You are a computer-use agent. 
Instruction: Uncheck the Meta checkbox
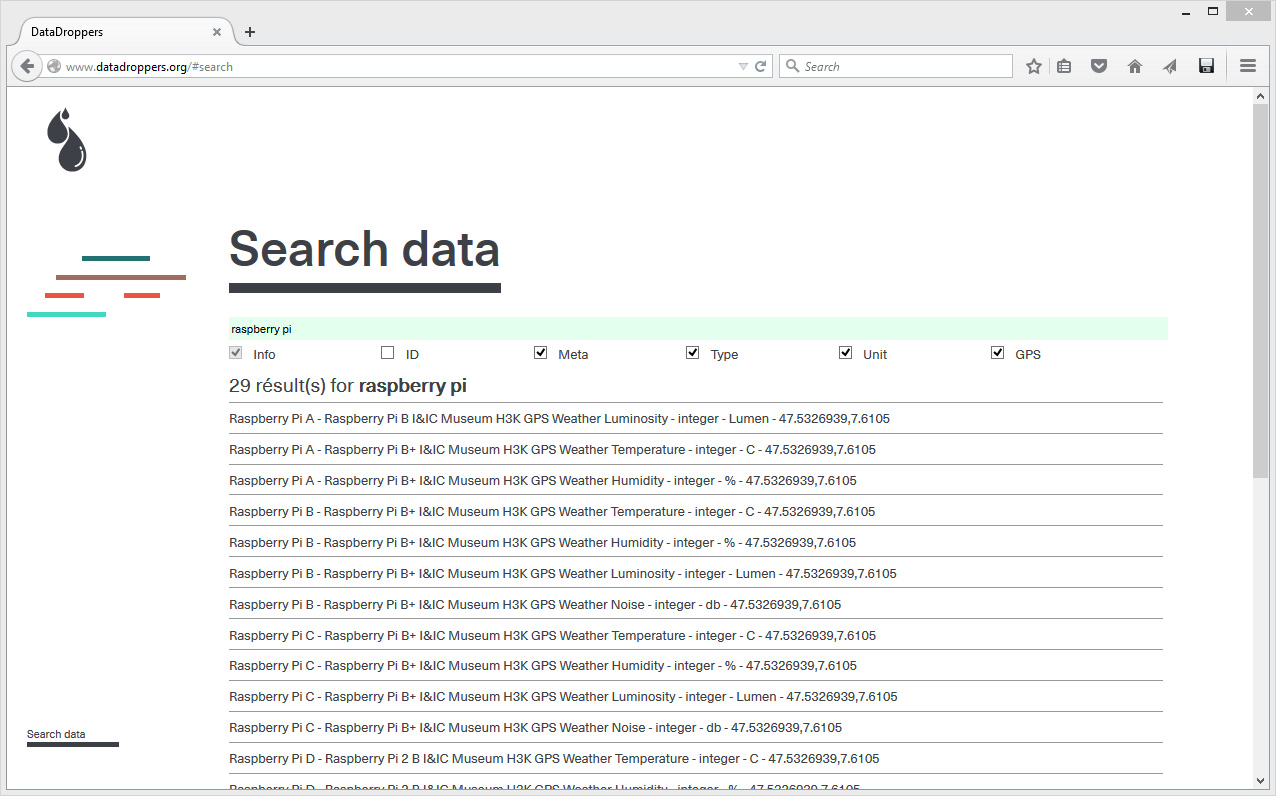[541, 353]
